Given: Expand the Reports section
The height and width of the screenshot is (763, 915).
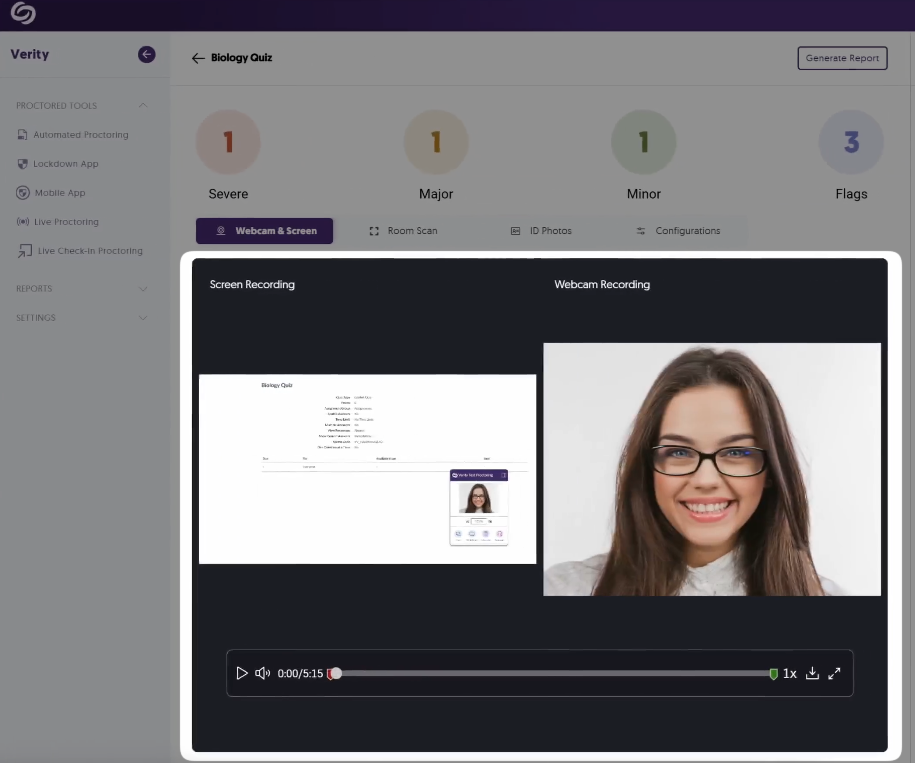Looking at the screenshot, I should [x=143, y=289].
